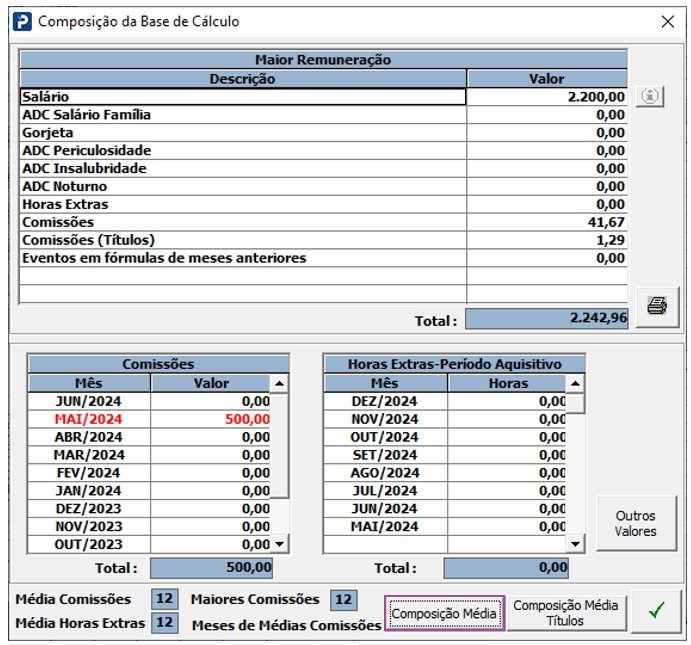This screenshot has height=645, width=691.
Task: Close the Composição da Base de Cálculo window
Action: pos(668,21)
